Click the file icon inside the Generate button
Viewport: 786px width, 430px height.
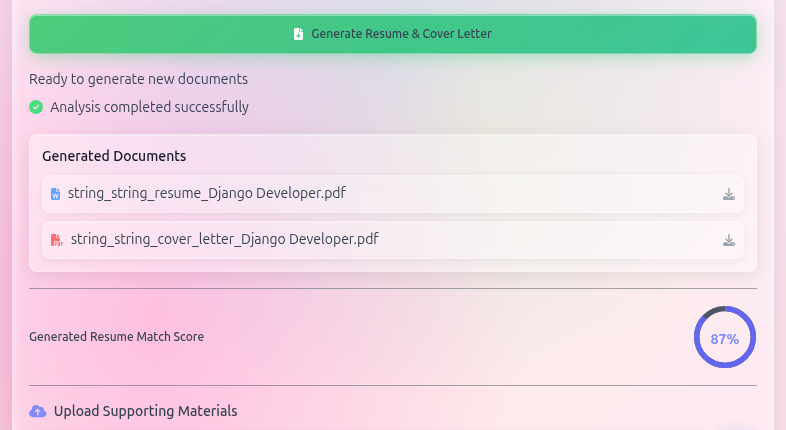click(x=298, y=34)
